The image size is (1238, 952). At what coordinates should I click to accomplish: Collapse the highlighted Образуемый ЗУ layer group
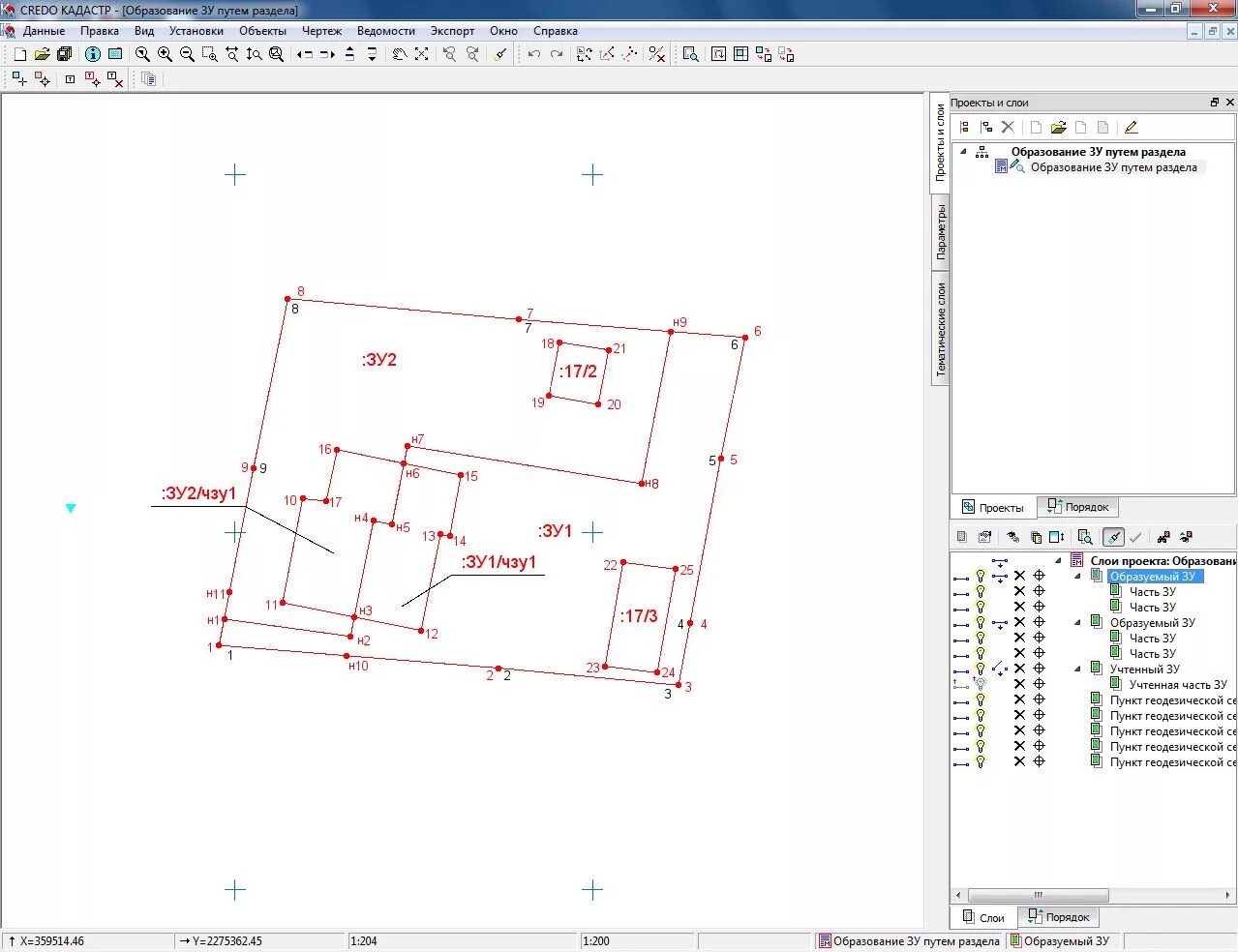1077,576
